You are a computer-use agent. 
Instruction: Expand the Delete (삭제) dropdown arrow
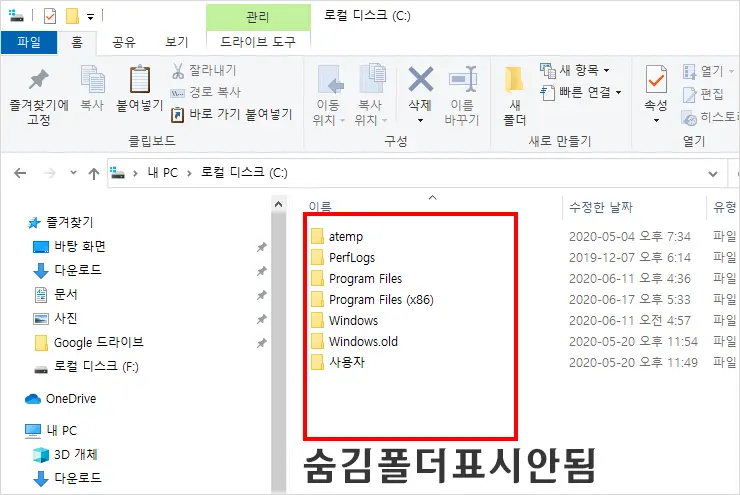pyautogui.click(x=420, y=121)
